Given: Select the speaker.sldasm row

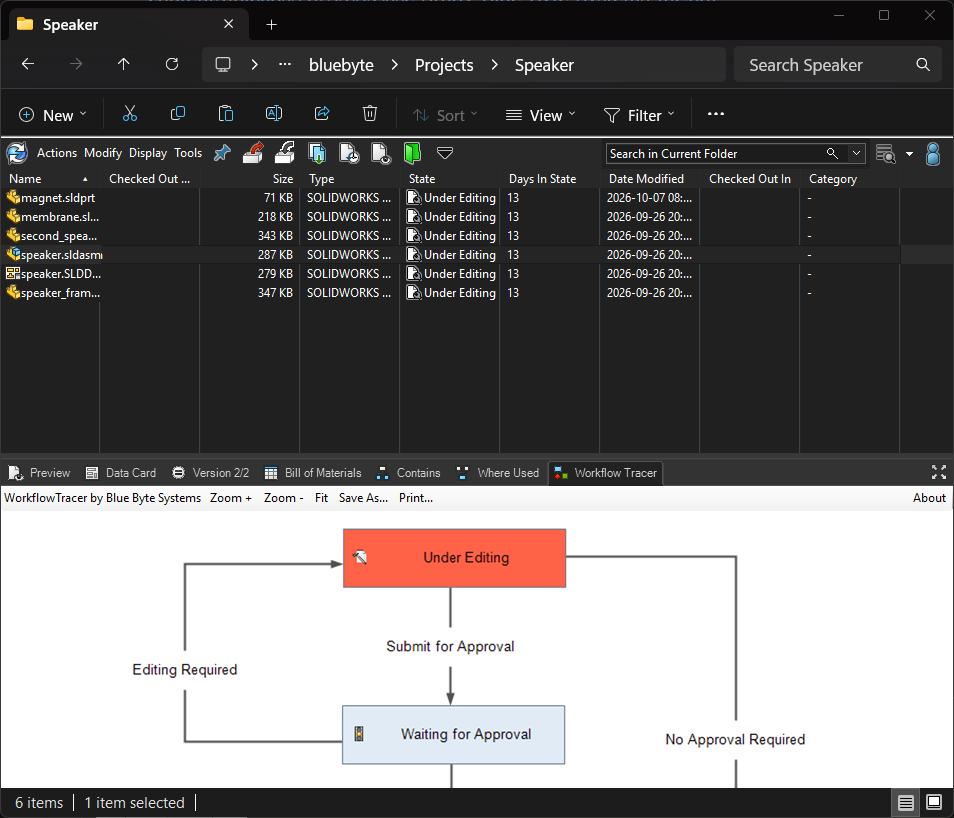Looking at the screenshot, I should (450, 254).
